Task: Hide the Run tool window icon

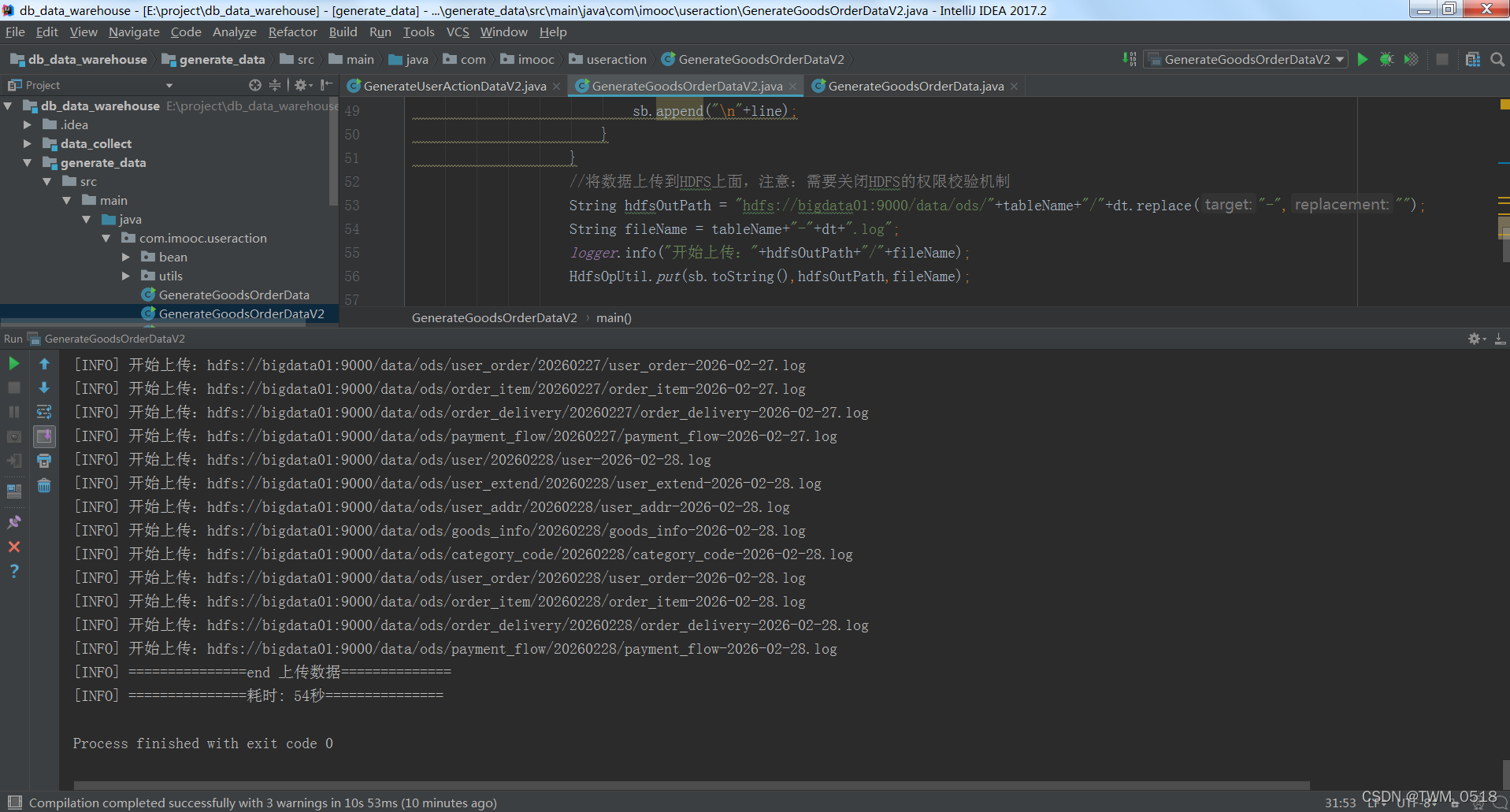Action: pyautogui.click(x=1500, y=339)
